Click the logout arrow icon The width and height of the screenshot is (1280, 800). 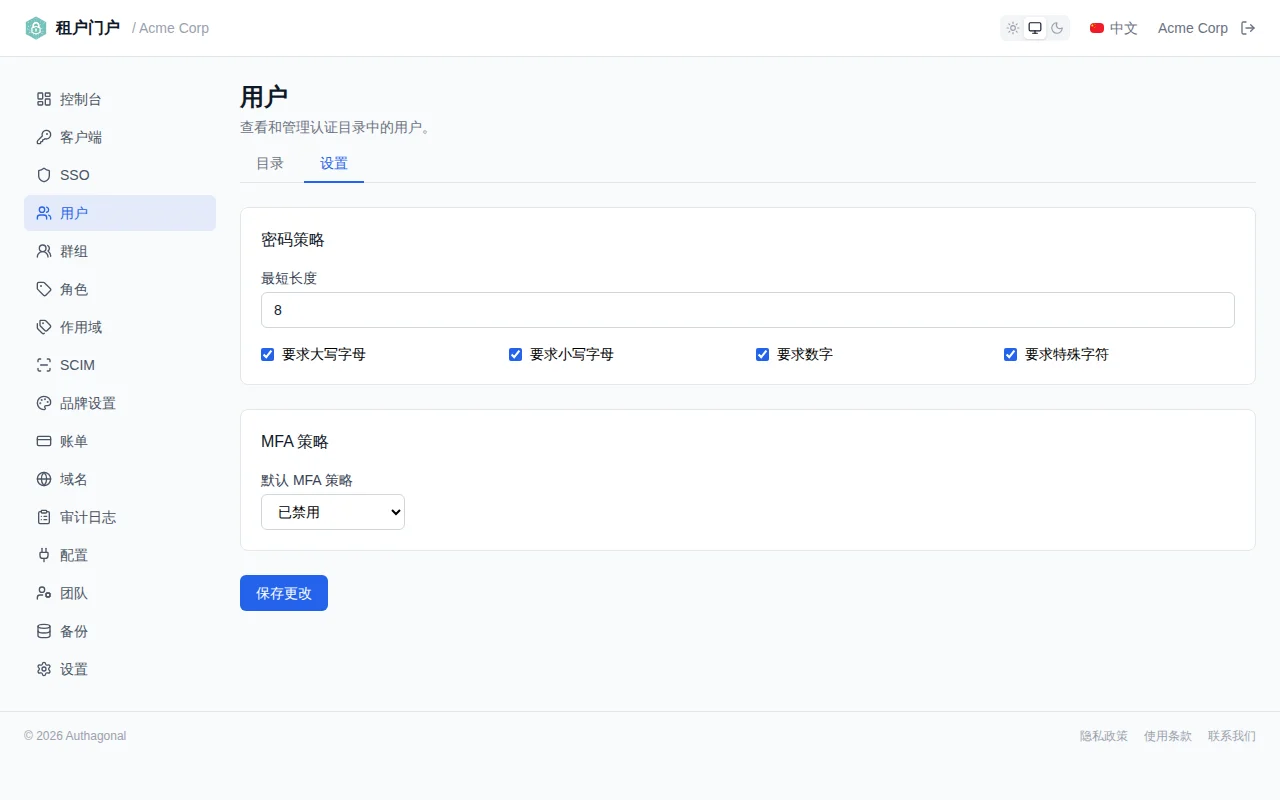tap(1248, 28)
